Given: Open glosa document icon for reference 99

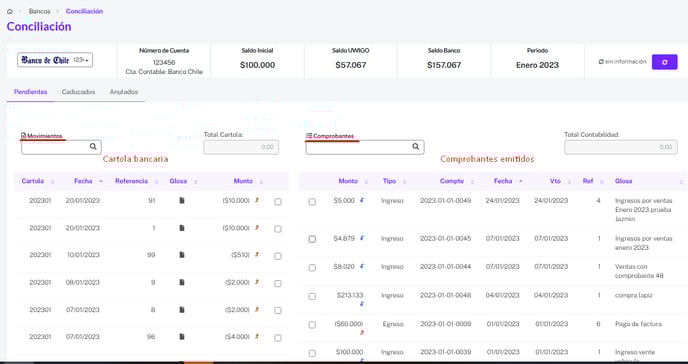Looking at the screenshot, I should [182, 255].
